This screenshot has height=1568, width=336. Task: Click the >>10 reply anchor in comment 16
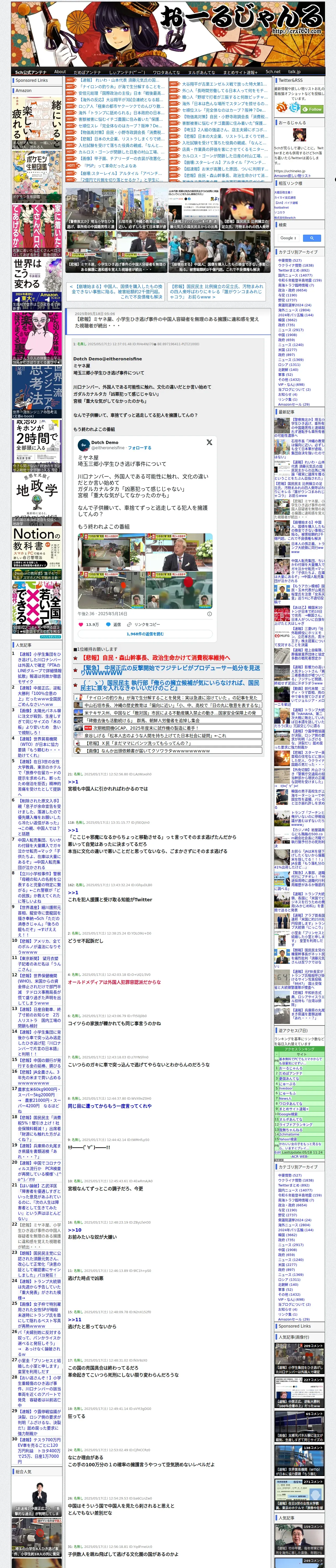(74, 1230)
